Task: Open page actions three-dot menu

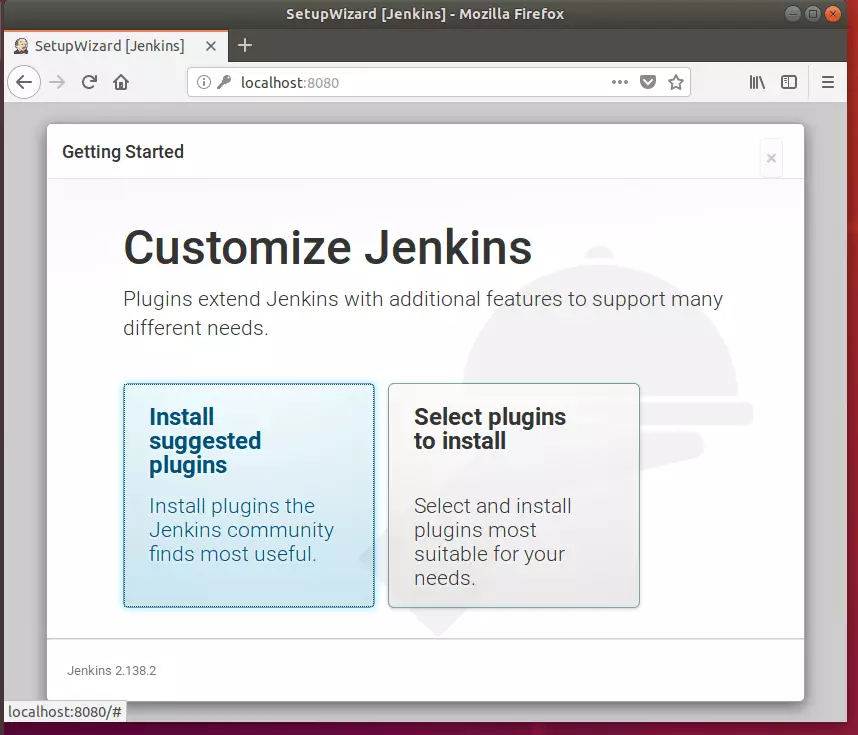Action: (620, 83)
